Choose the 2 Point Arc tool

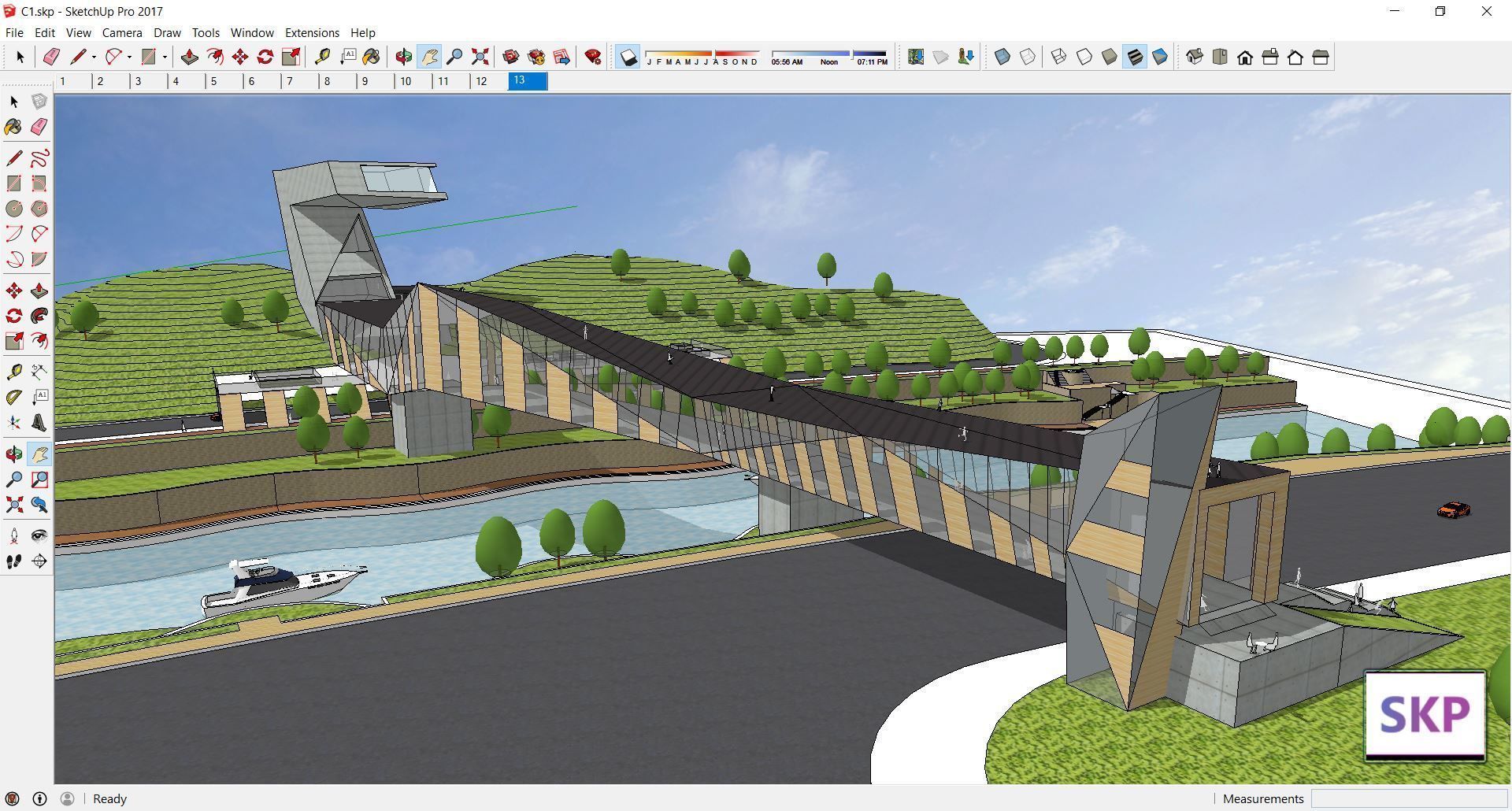(39, 234)
